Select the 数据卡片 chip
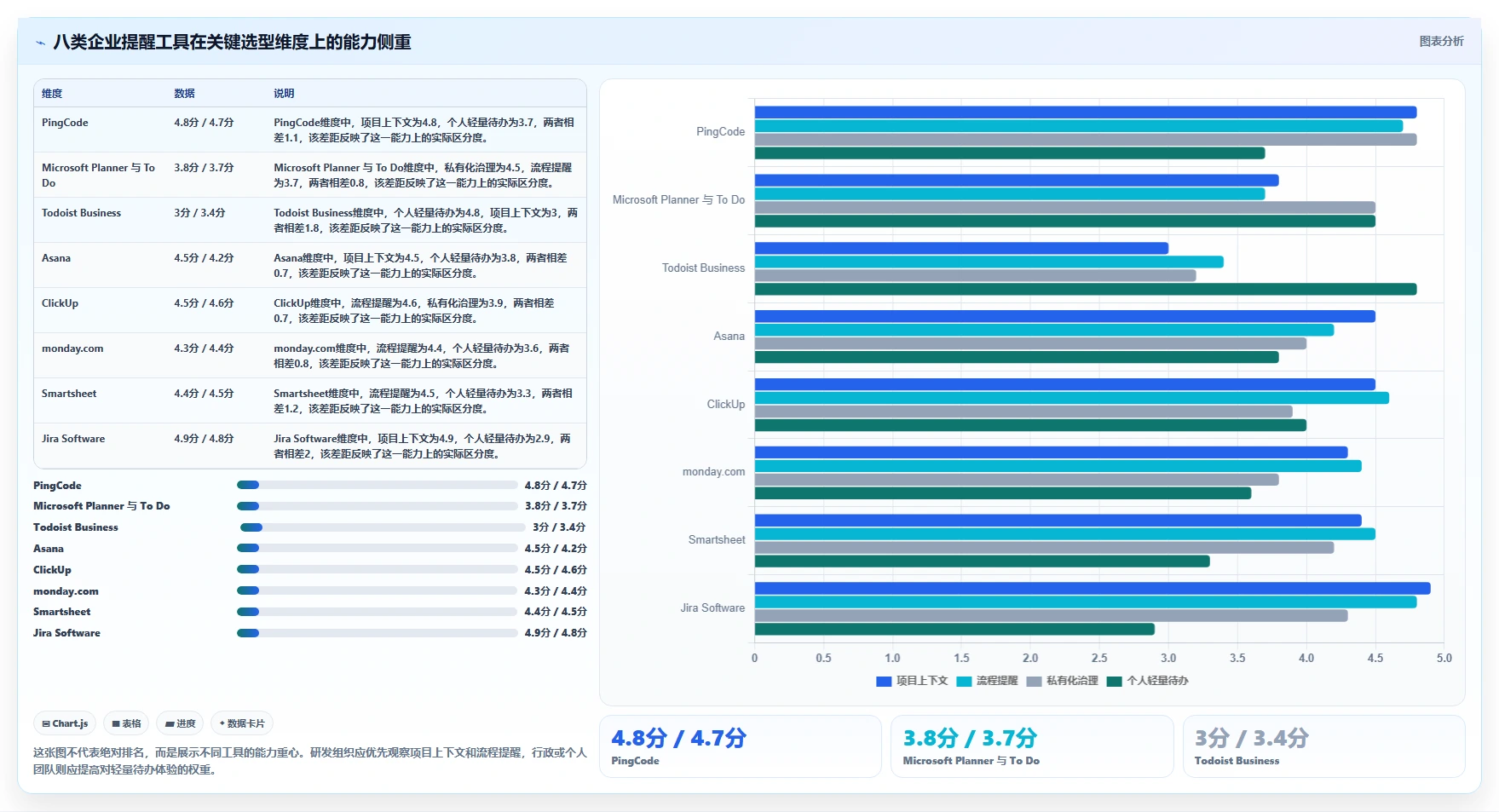Image resolution: width=1499 pixels, height=812 pixels. coord(242,723)
